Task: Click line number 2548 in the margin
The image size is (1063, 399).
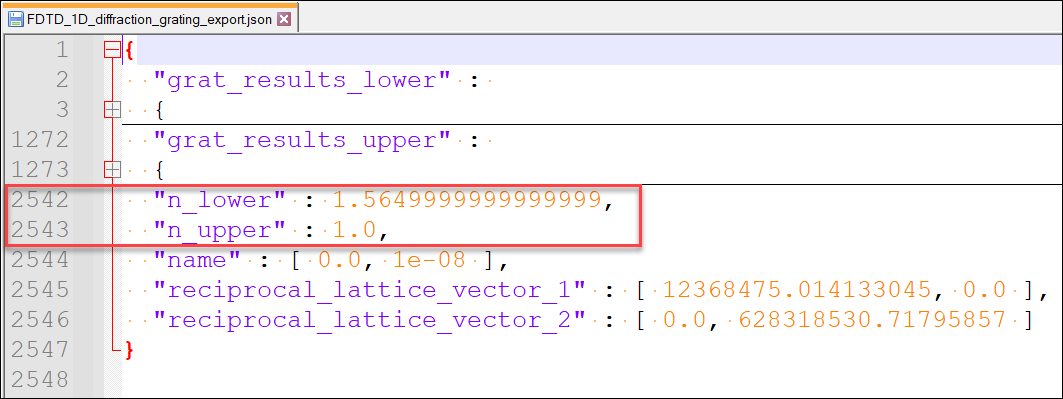Action: [x=40, y=379]
